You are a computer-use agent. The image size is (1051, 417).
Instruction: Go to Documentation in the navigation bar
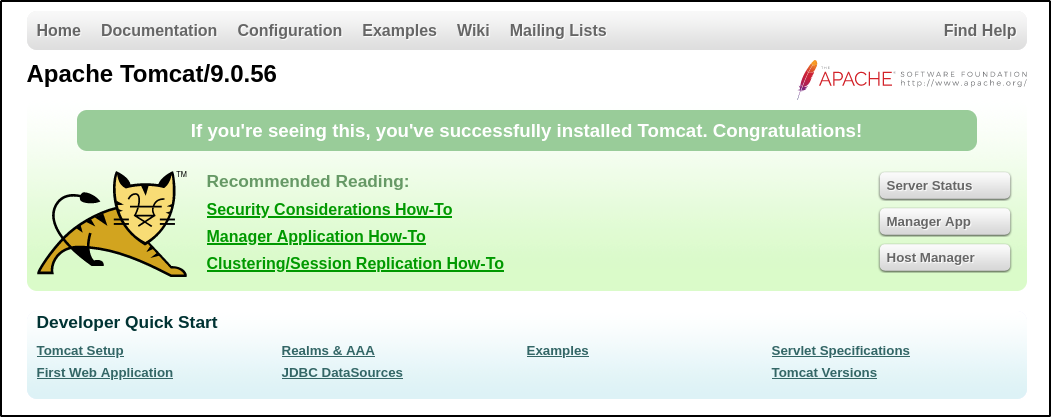pyautogui.click(x=159, y=31)
